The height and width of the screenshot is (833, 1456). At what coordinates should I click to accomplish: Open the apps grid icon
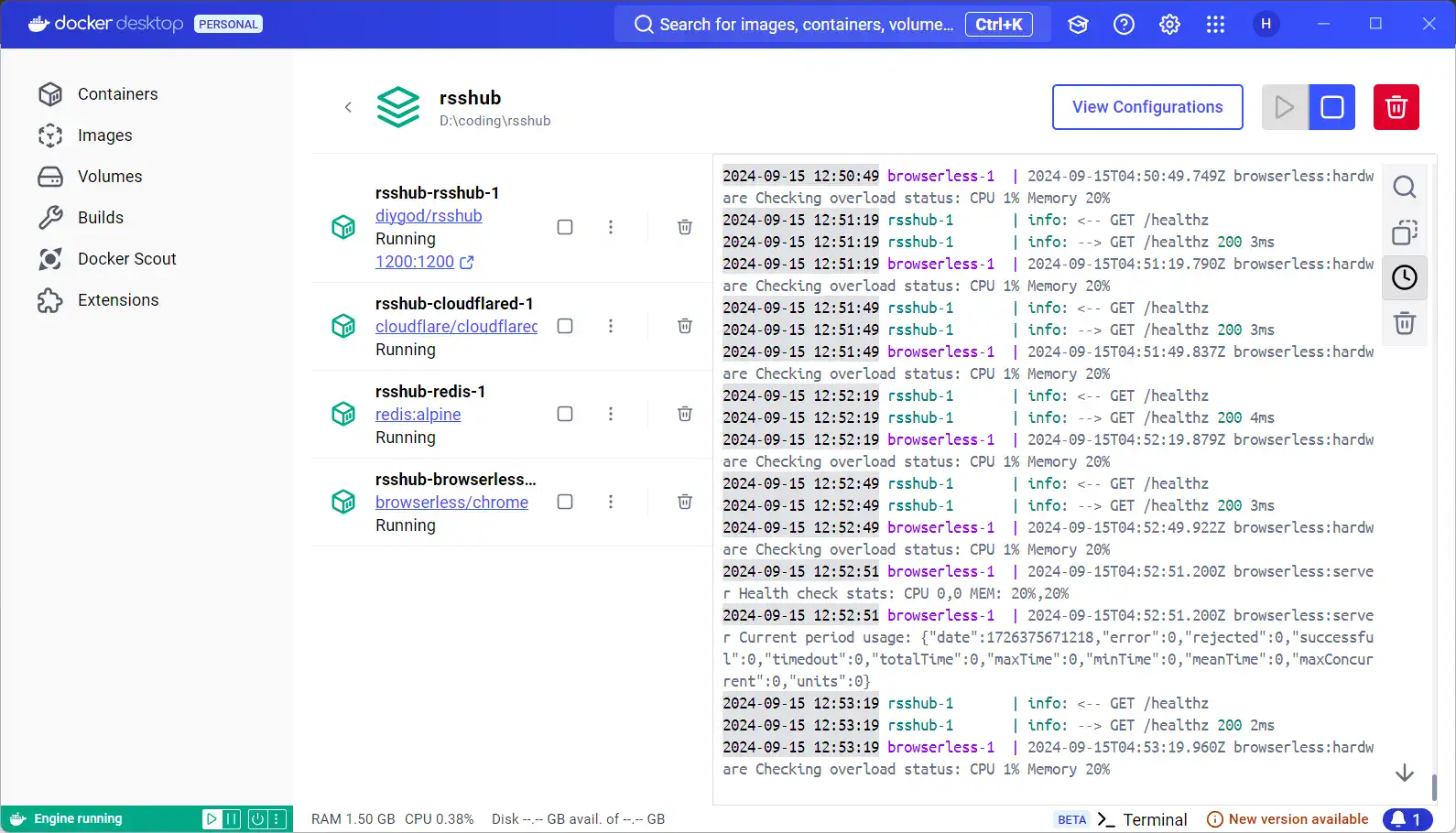(1215, 25)
